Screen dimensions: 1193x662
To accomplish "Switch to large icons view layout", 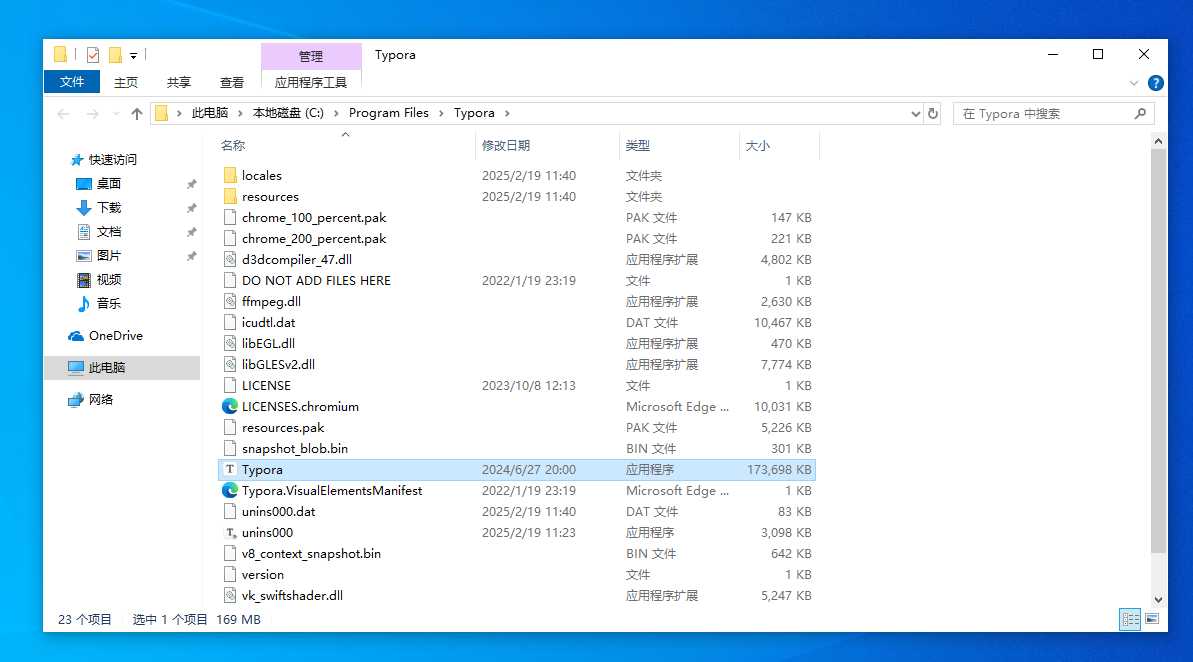I will [x=1153, y=620].
